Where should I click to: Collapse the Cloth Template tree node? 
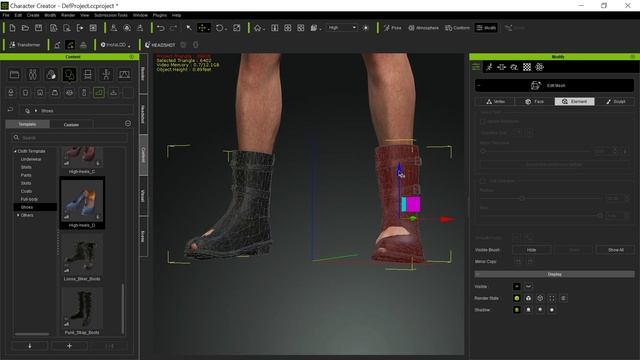click(x=16, y=151)
